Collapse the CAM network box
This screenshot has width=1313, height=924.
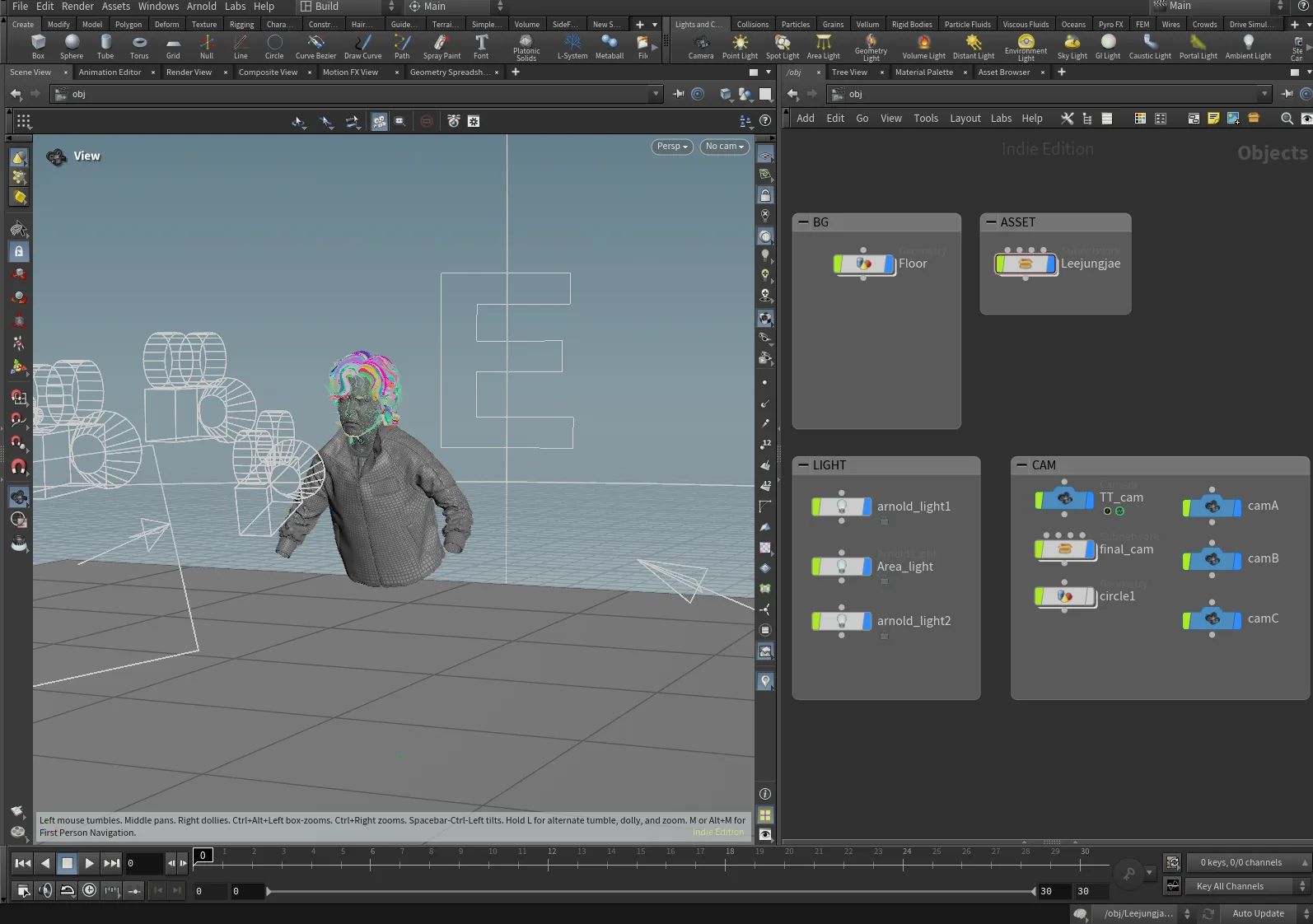(1021, 465)
